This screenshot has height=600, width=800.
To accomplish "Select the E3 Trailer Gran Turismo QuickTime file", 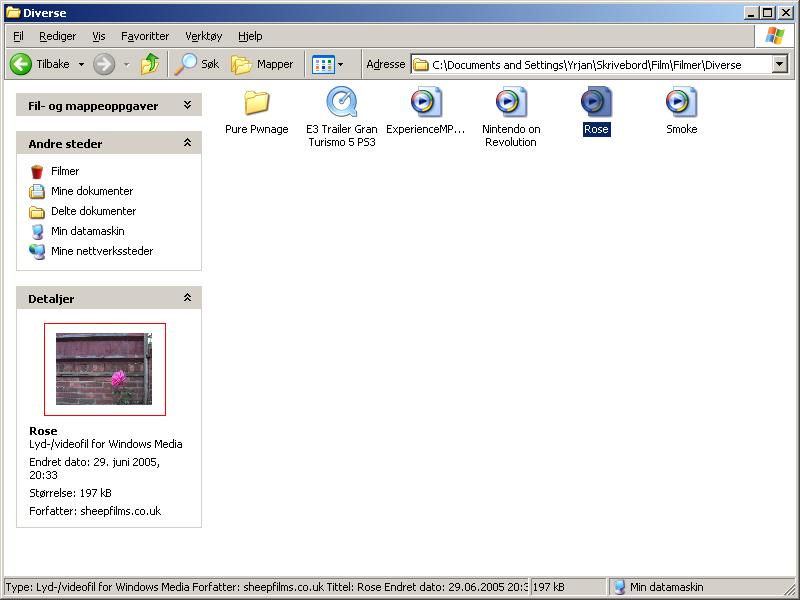I will (x=342, y=102).
